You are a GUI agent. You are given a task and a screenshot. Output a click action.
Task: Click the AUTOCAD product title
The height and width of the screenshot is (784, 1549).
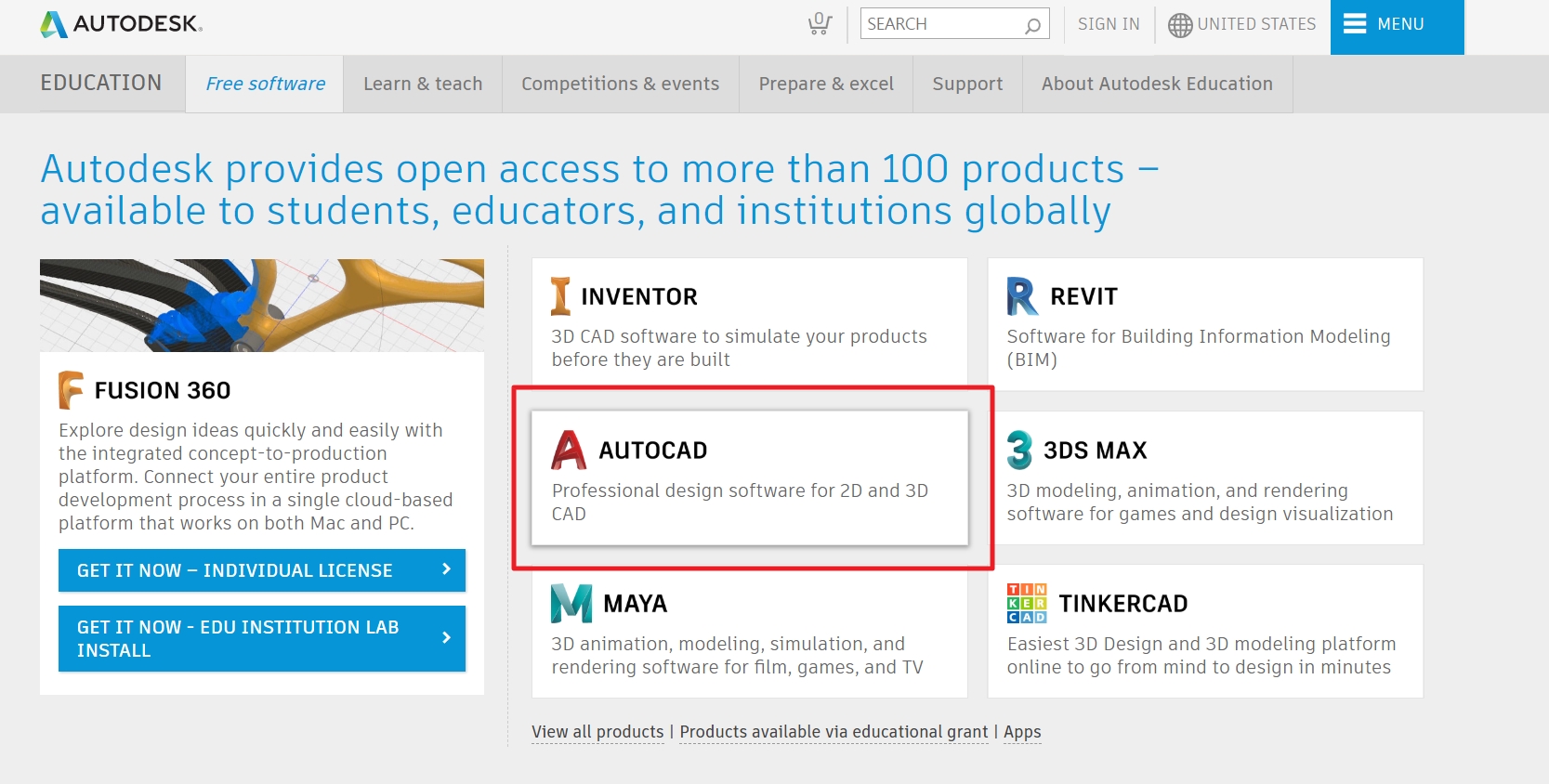tap(653, 451)
